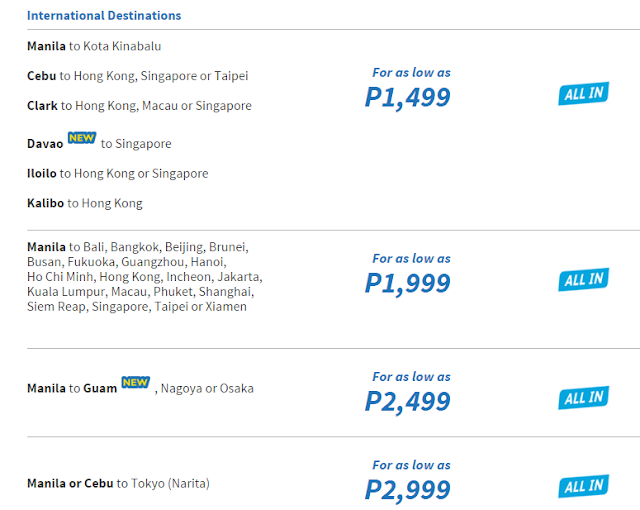Click the Manila to Bali, Bangkok destinations list
This screenshot has height=510, width=640.
click(145, 277)
